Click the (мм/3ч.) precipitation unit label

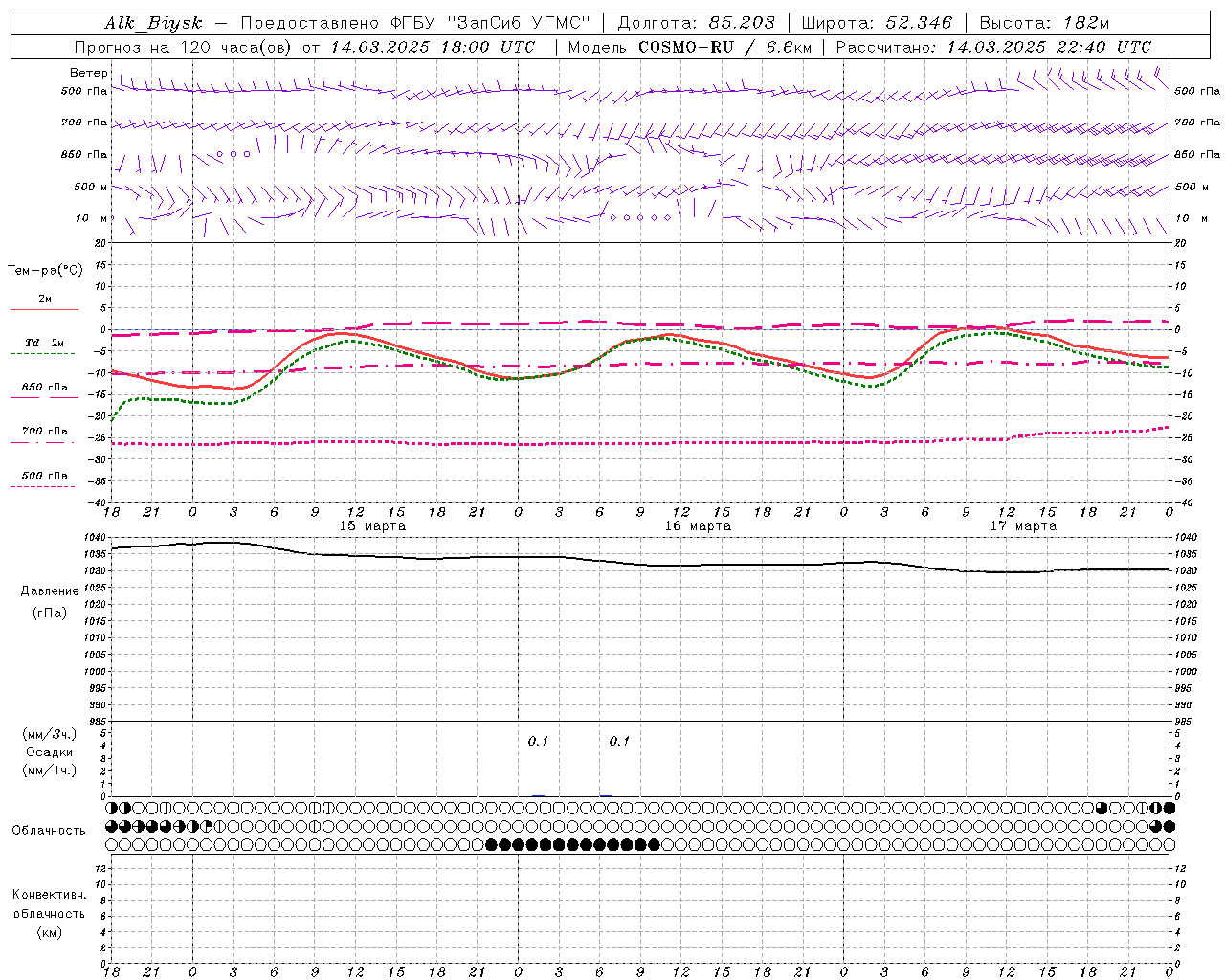point(50,734)
